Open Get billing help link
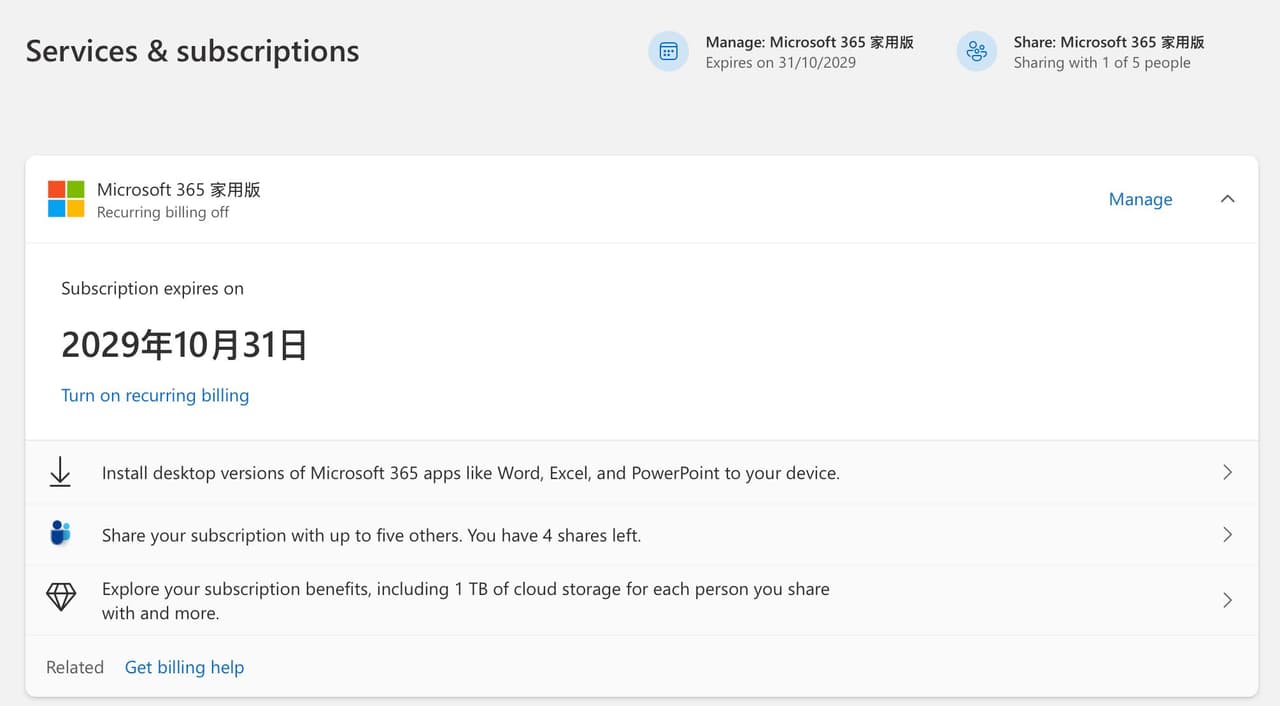Viewport: 1280px width, 706px height. pos(184,667)
